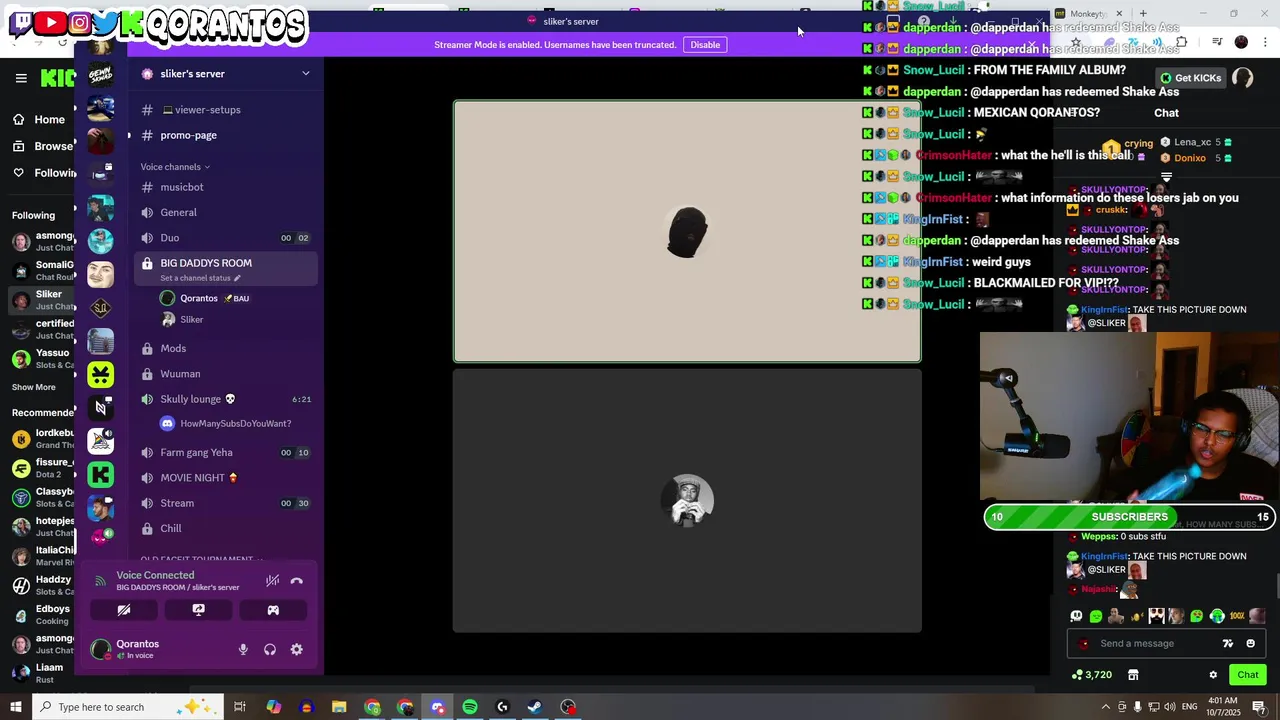Click the SUBSCRIBERS goal progress bar

pyautogui.click(x=1129, y=517)
